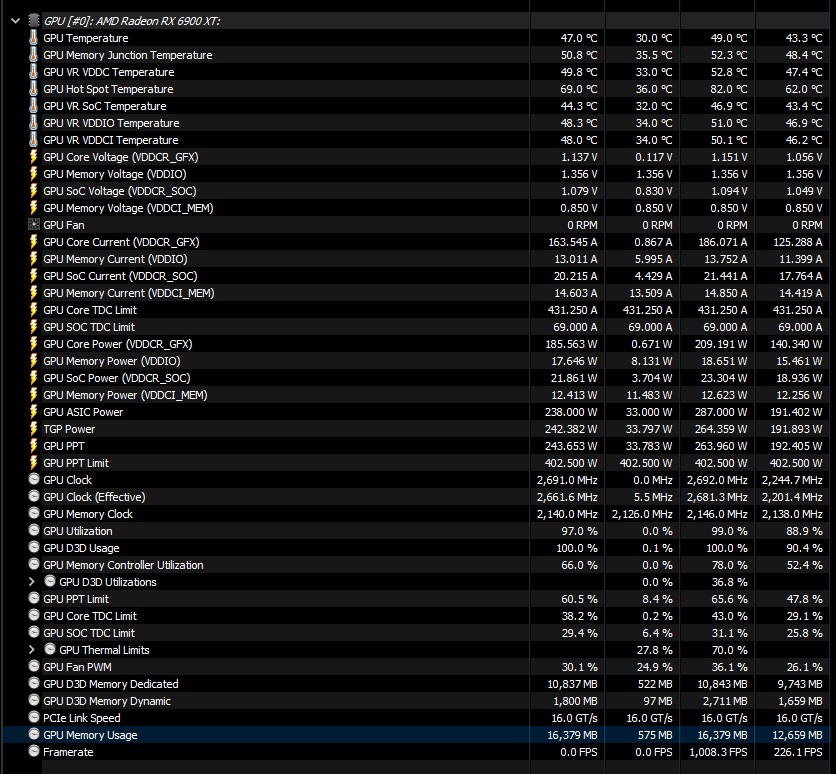836x774 pixels.
Task: Click thermometer icon of GPU VR VDDCI Temperature
Action: point(33,140)
